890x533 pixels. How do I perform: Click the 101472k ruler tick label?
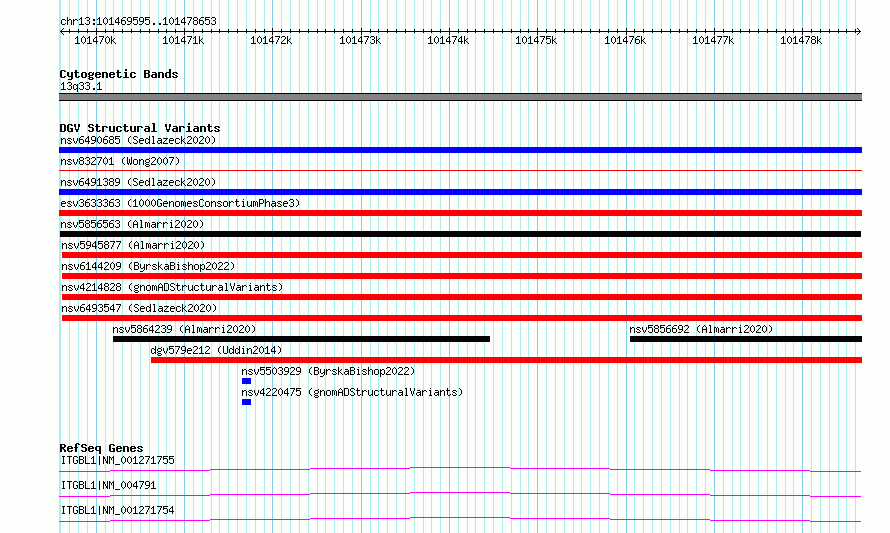pos(271,40)
